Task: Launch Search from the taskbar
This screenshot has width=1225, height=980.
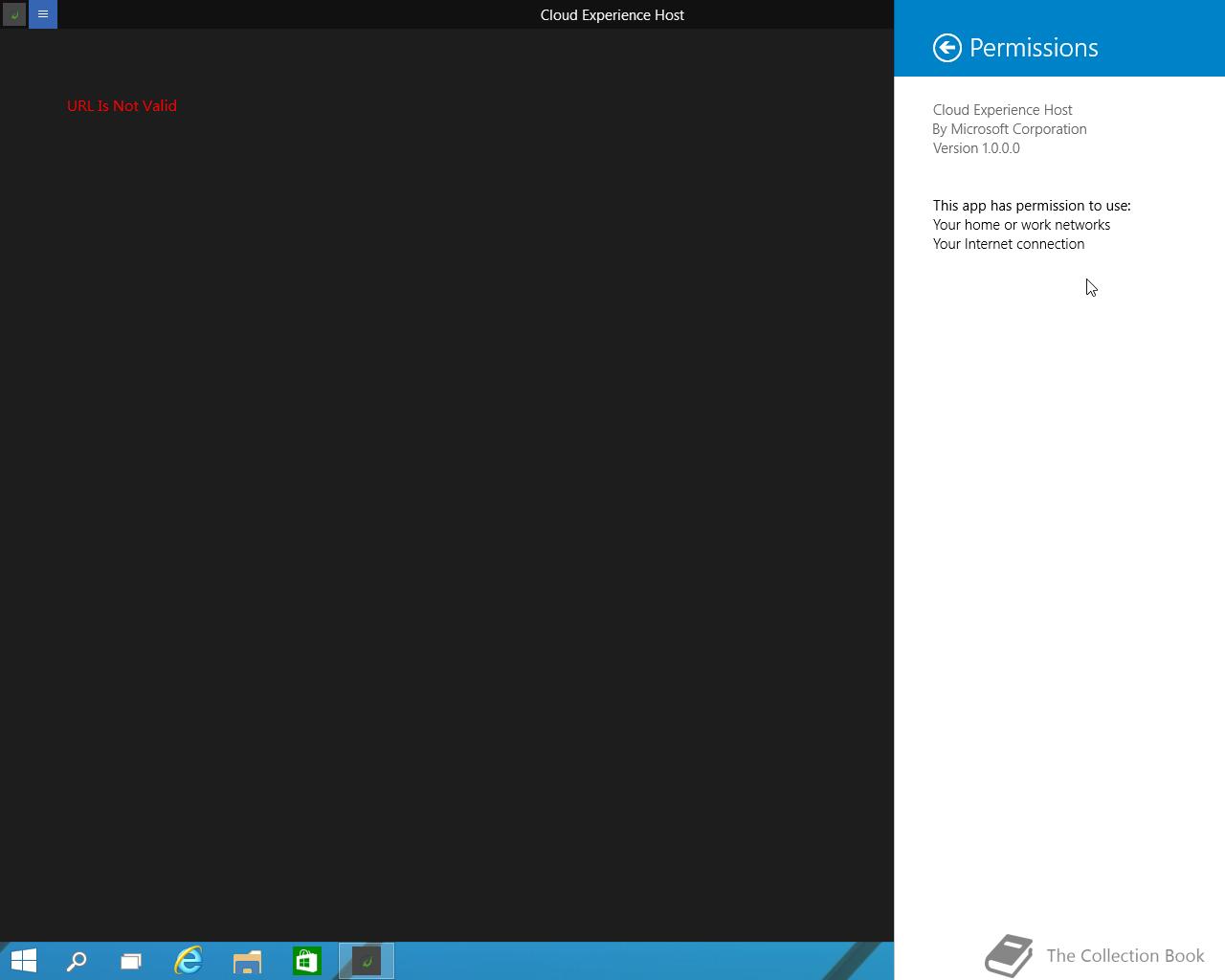Action: (x=77, y=961)
